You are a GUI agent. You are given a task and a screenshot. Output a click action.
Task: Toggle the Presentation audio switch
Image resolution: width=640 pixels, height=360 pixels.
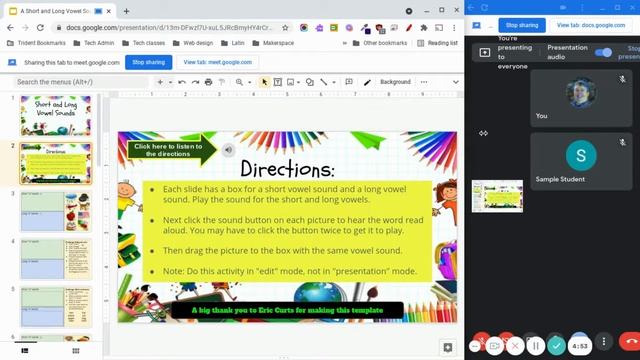pyautogui.click(x=603, y=52)
